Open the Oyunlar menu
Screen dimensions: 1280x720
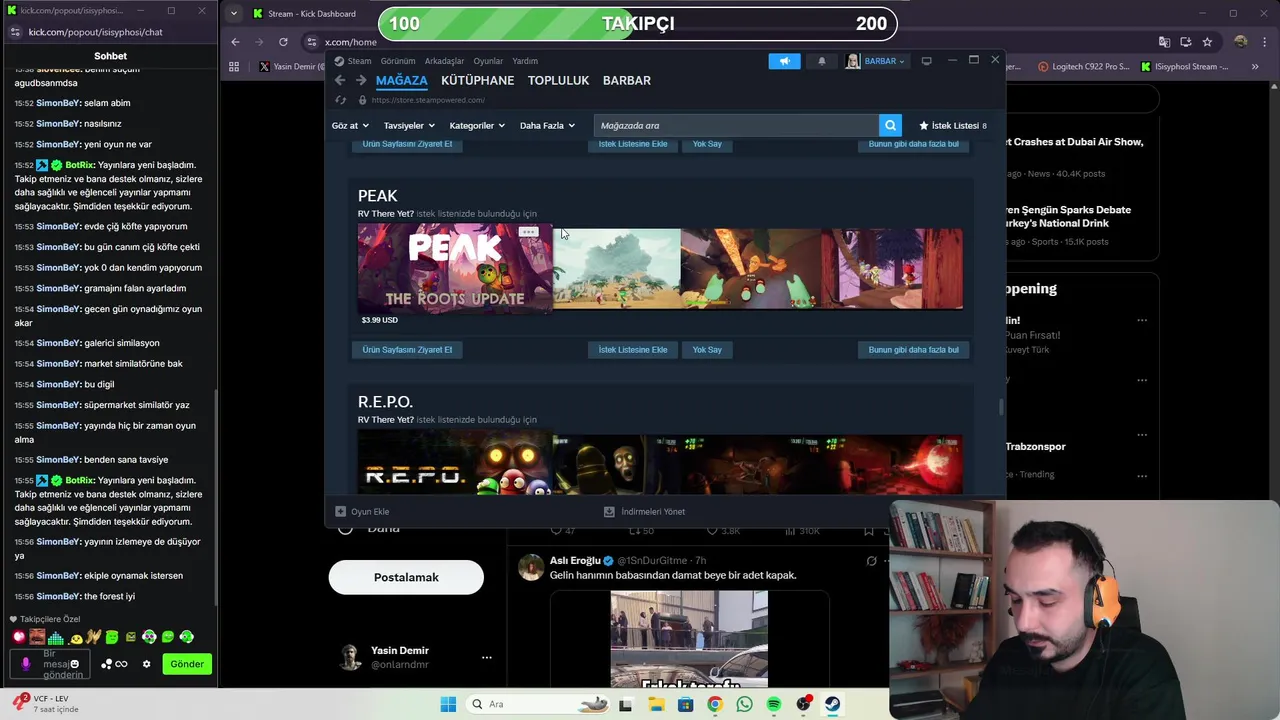pos(488,61)
